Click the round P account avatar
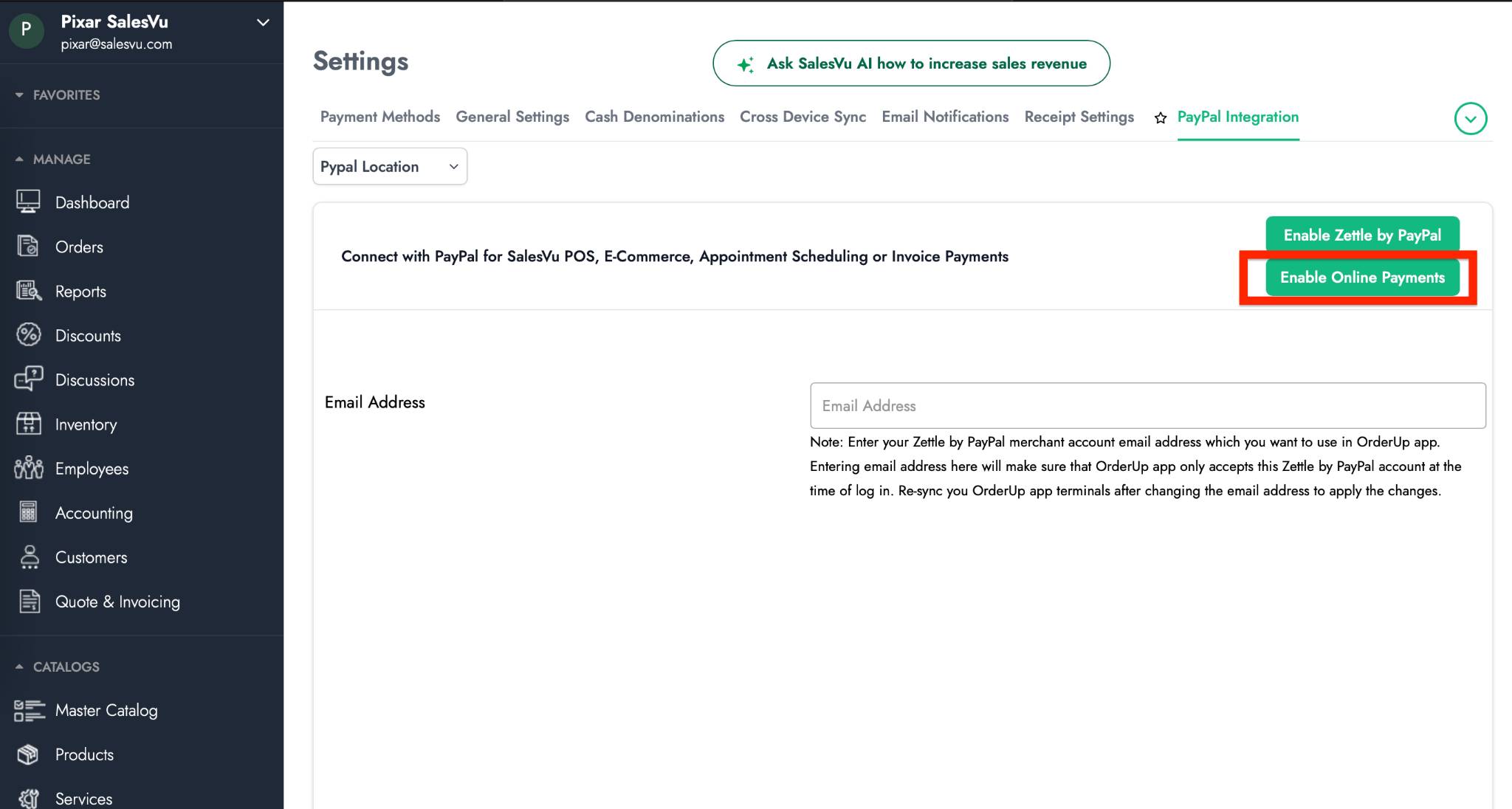This screenshot has width=1512, height=809. pyautogui.click(x=27, y=30)
